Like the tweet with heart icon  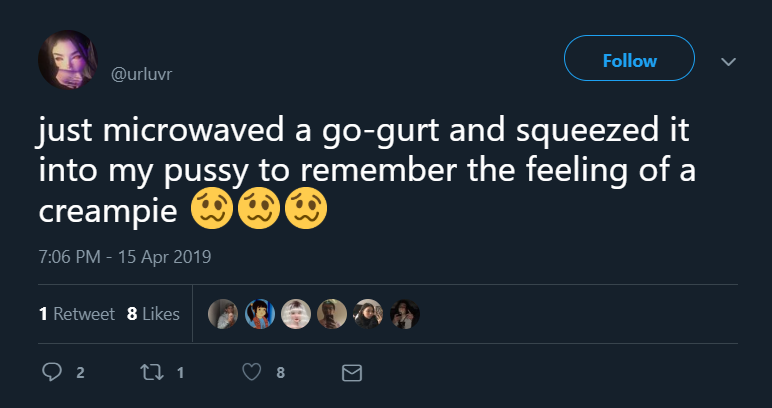253,373
